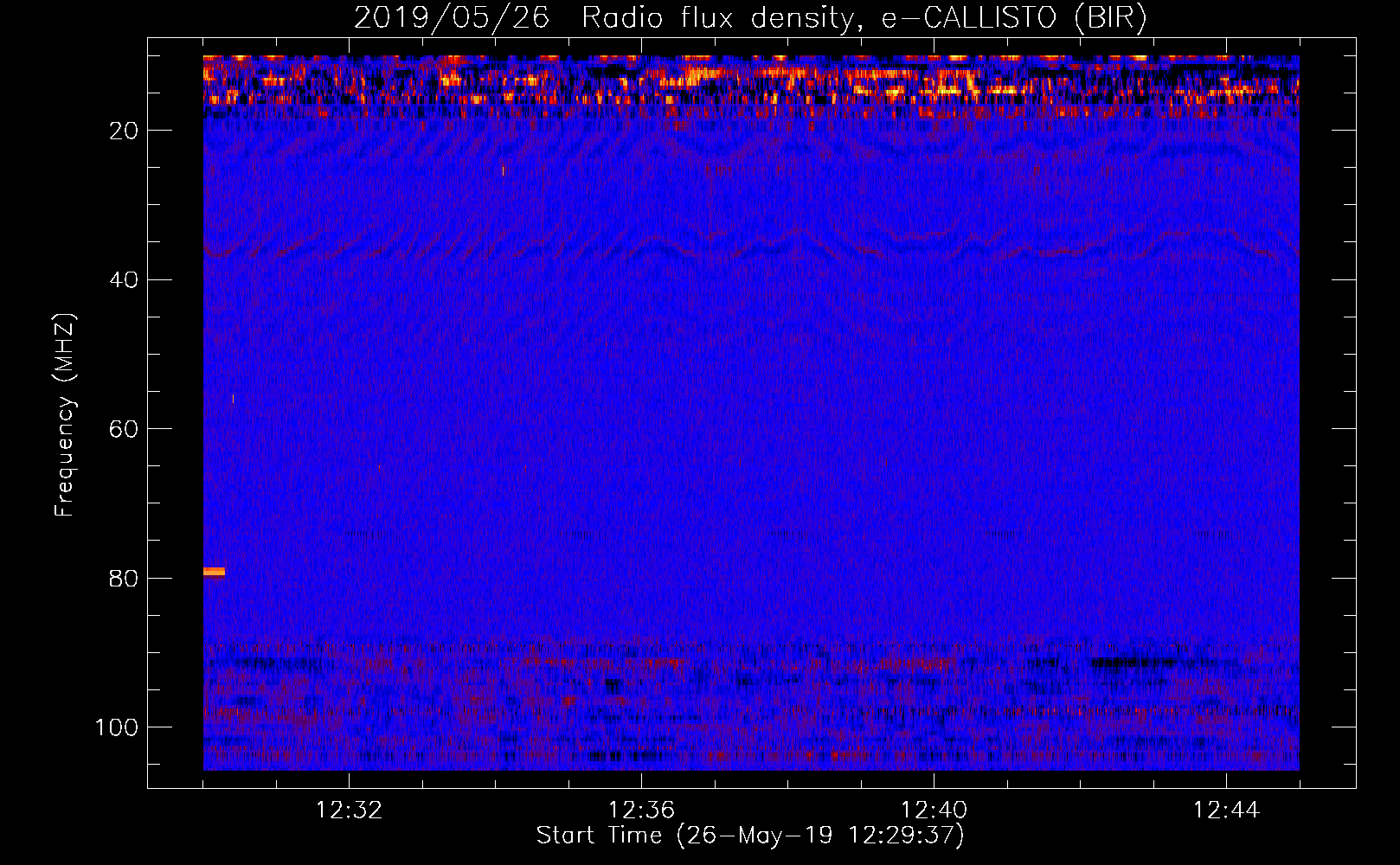
Task: Click the 60 MHz frequency tick label
Action: point(125,430)
